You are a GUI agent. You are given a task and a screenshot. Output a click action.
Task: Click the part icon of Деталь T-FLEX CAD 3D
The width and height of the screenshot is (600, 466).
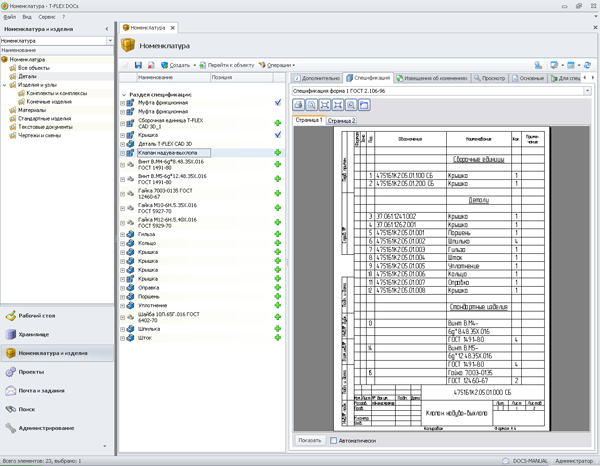click(x=130, y=144)
